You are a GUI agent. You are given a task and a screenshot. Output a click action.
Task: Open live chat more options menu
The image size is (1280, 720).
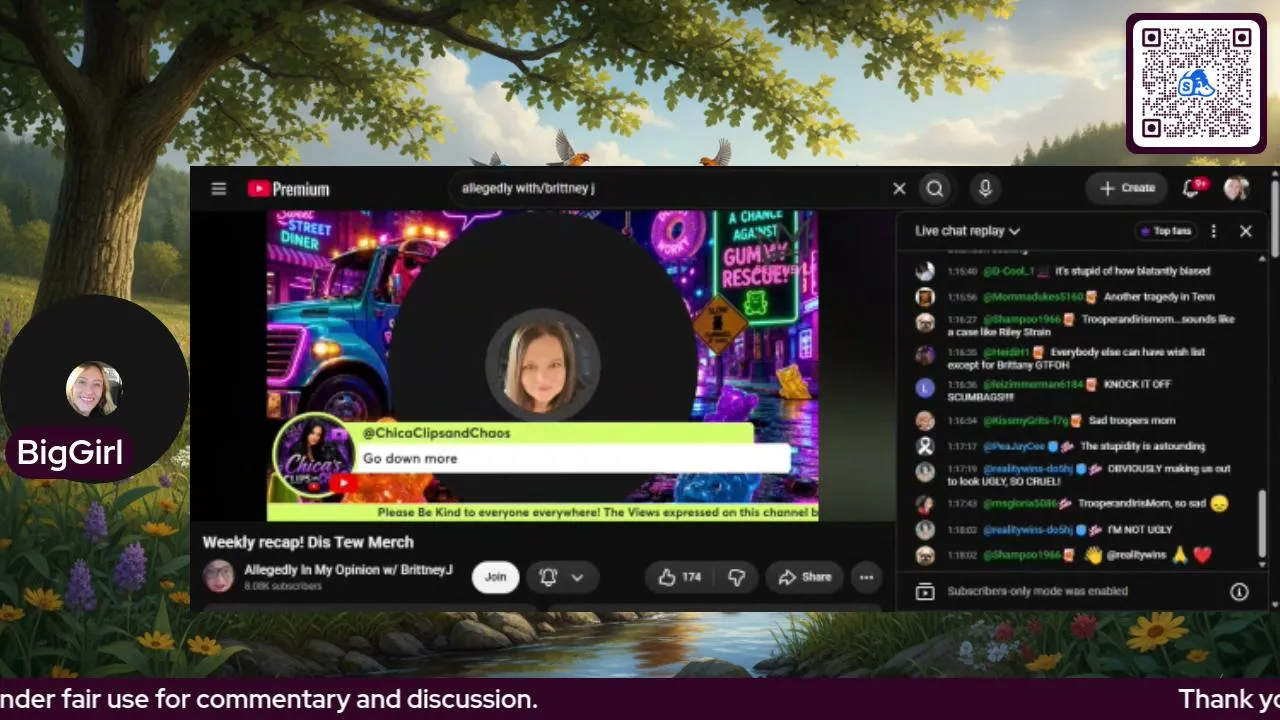1214,231
